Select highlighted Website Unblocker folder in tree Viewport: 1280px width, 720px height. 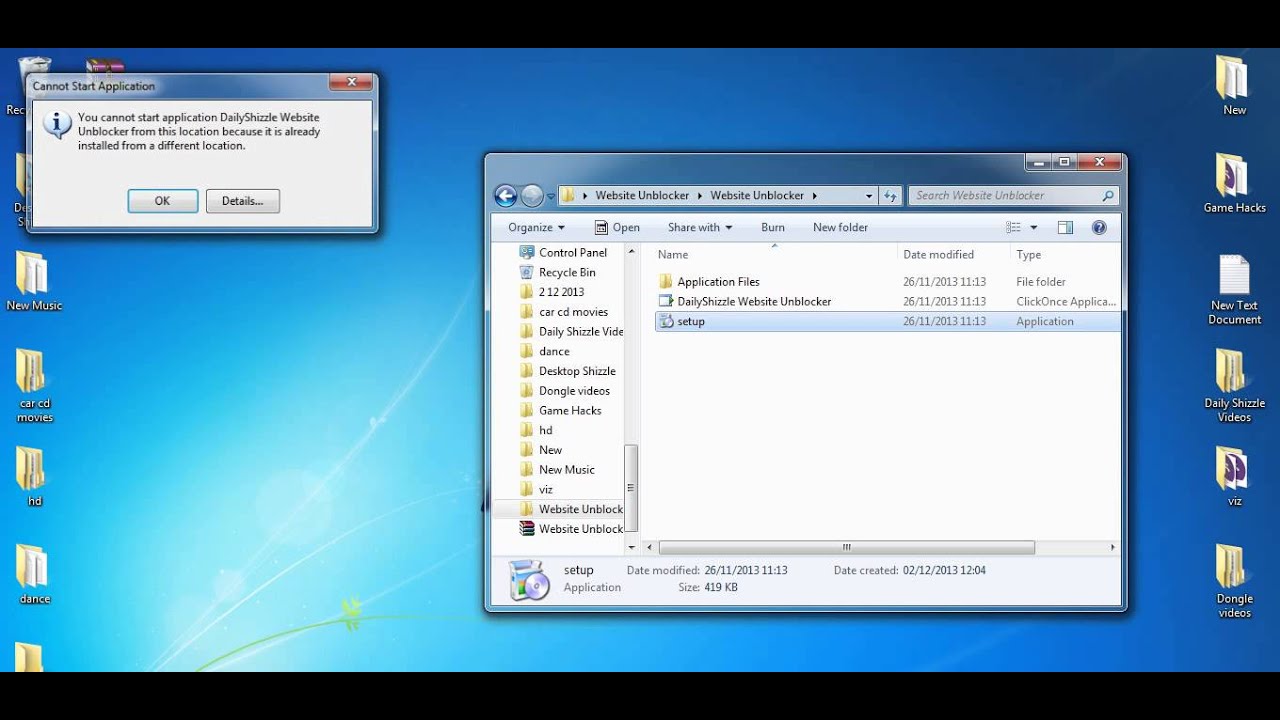pos(580,509)
